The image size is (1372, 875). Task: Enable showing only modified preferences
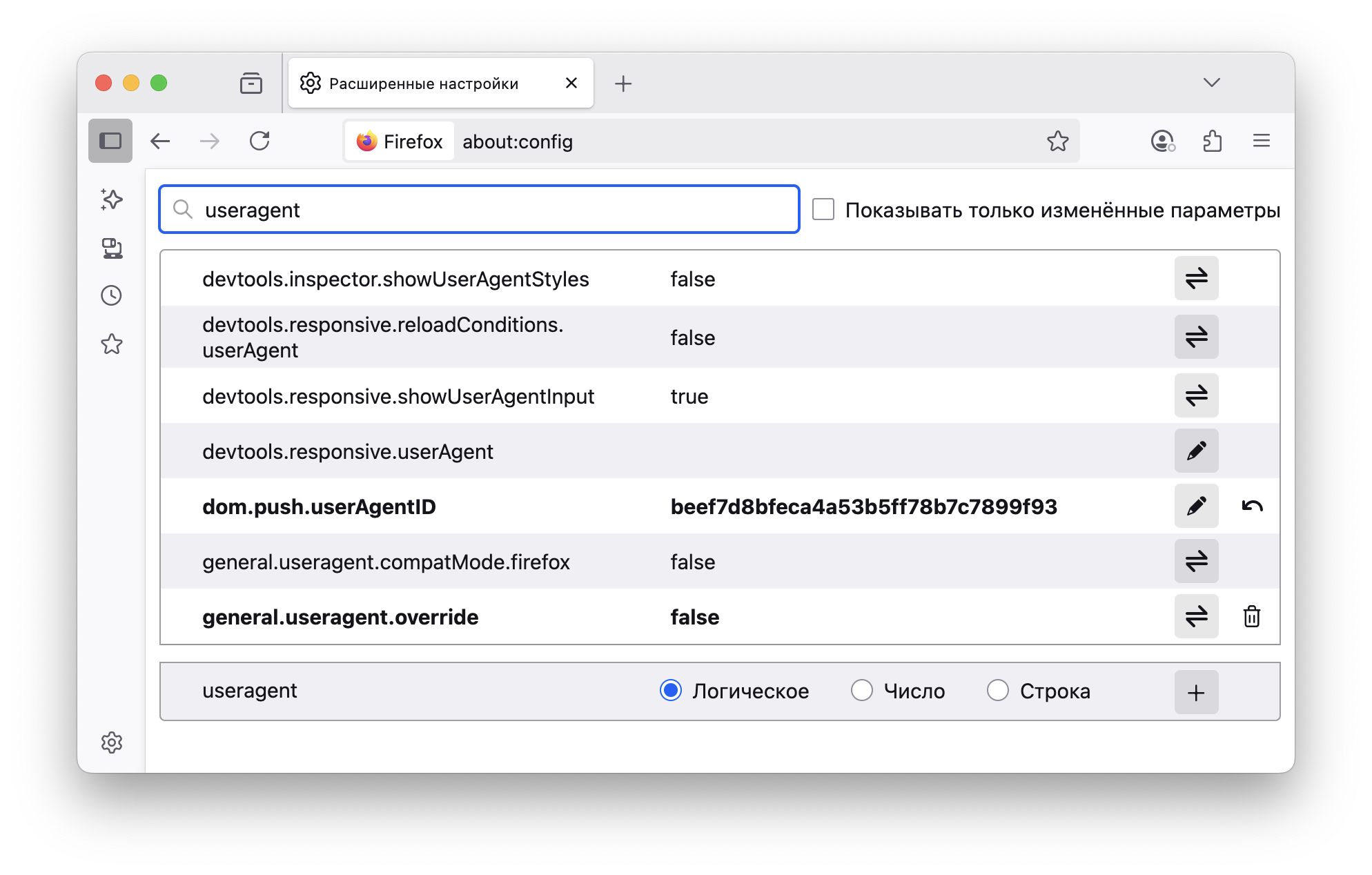pos(823,210)
